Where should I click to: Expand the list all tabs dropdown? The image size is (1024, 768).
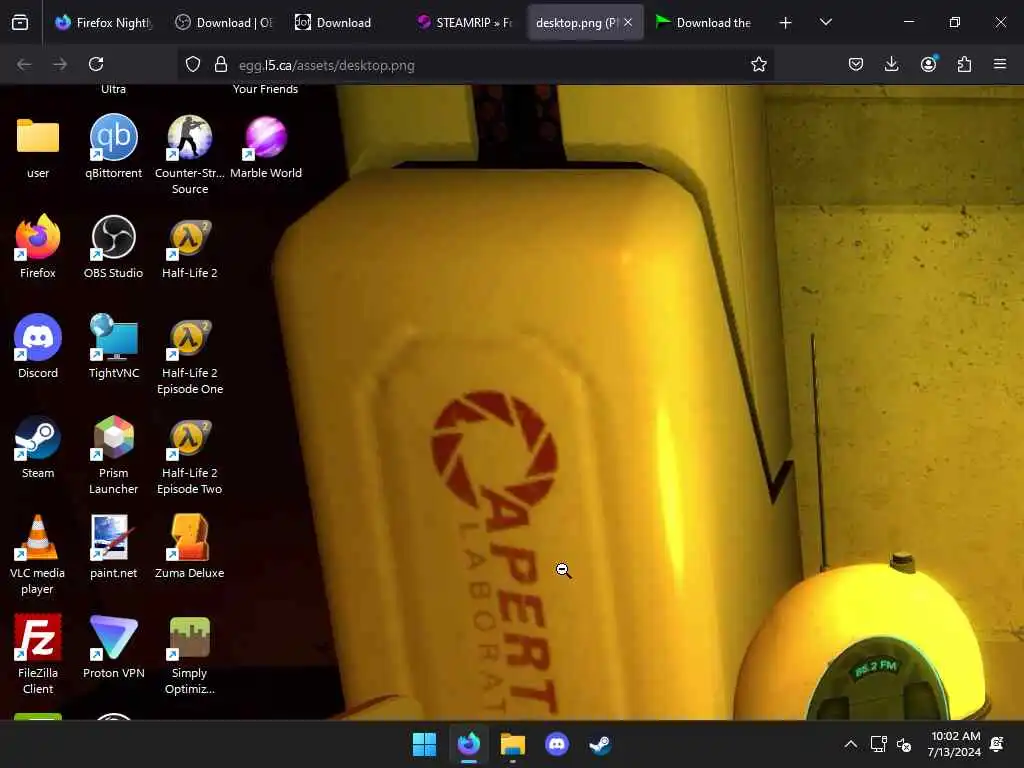[825, 23]
